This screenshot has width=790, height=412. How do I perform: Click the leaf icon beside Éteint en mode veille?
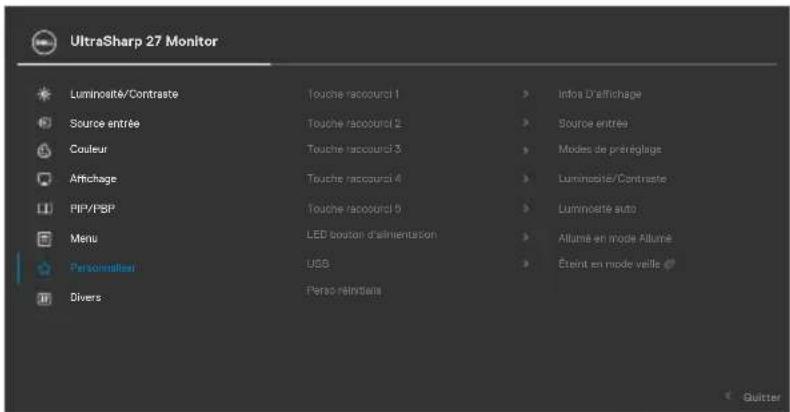click(670, 264)
